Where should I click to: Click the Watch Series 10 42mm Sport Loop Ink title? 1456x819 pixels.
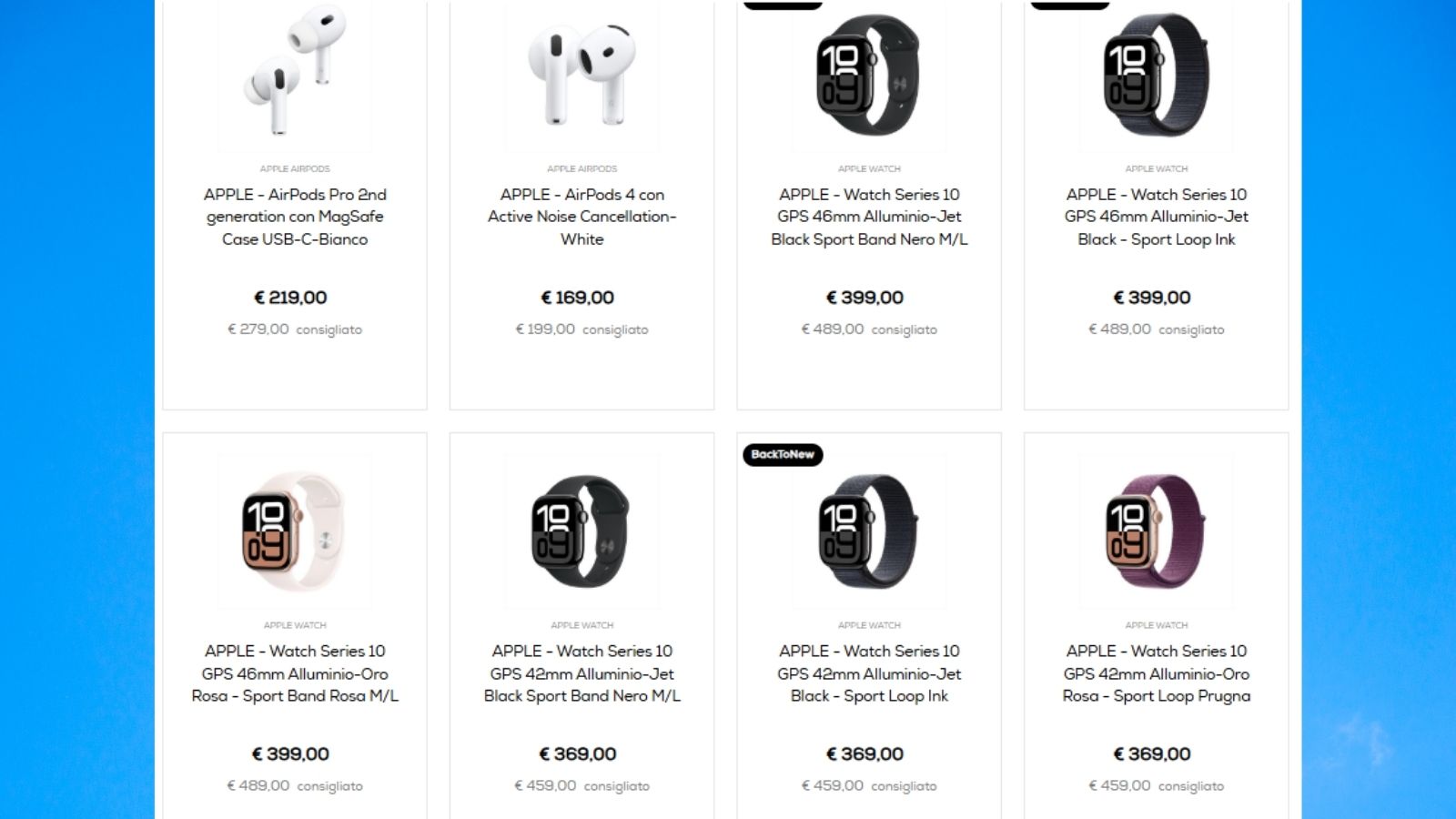coord(869,673)
